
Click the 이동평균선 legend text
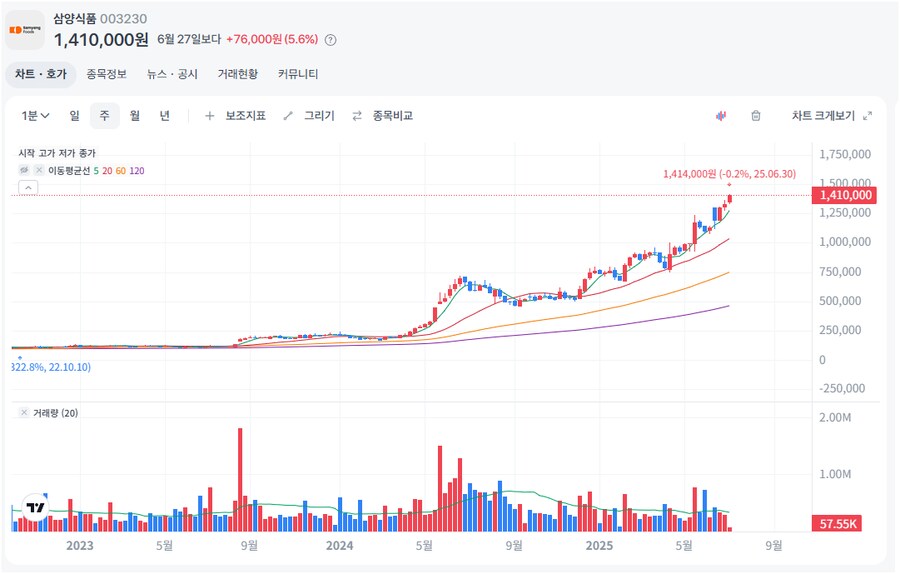[x=69, y=171]
